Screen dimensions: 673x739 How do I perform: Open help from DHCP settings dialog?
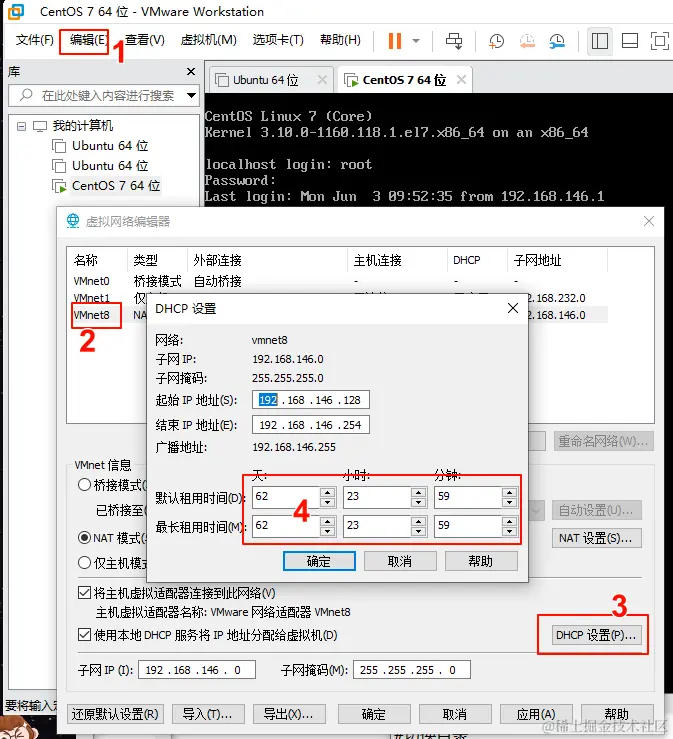pos(481,561)
